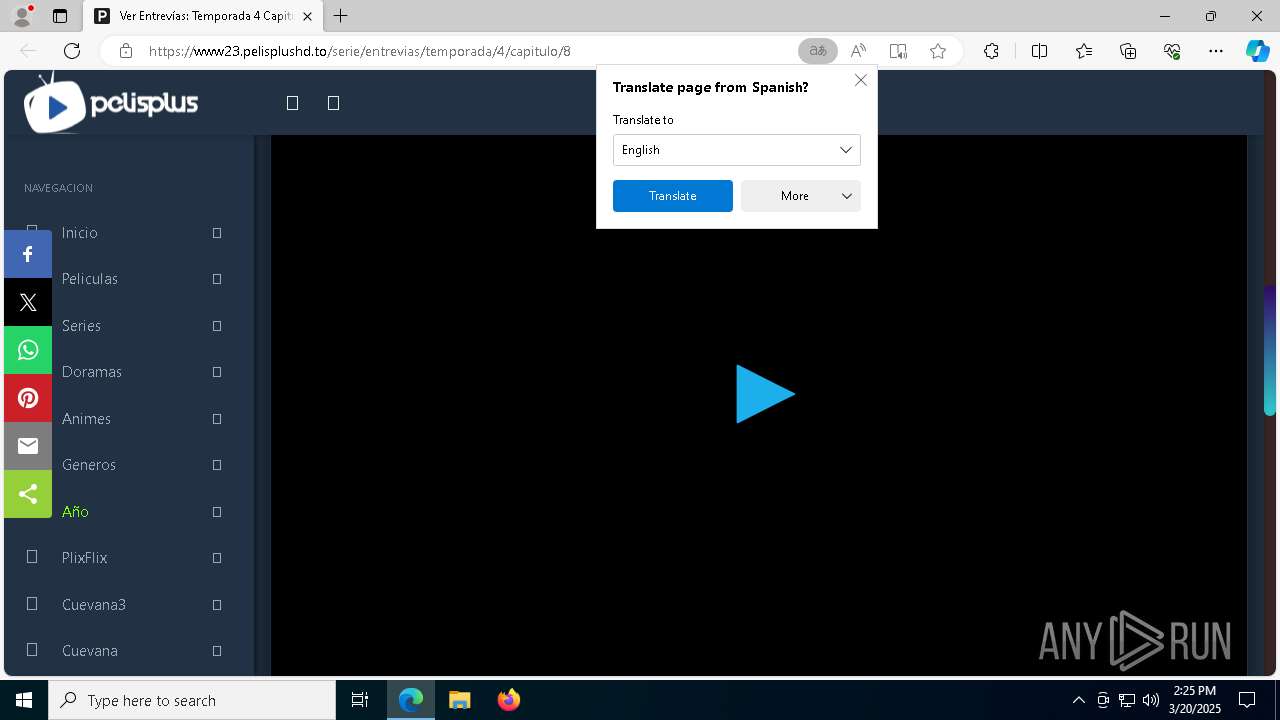Image resolution: width=1280 pixels, height=720 pixels.
Task: Expand the Doramas row arrow icon
Action: pyautogui.click(x=217, y=372)
